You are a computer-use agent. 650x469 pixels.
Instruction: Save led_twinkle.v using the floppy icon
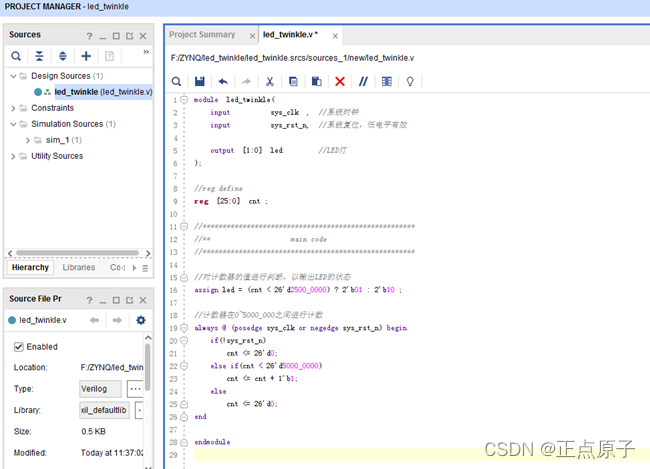(200, 81)
